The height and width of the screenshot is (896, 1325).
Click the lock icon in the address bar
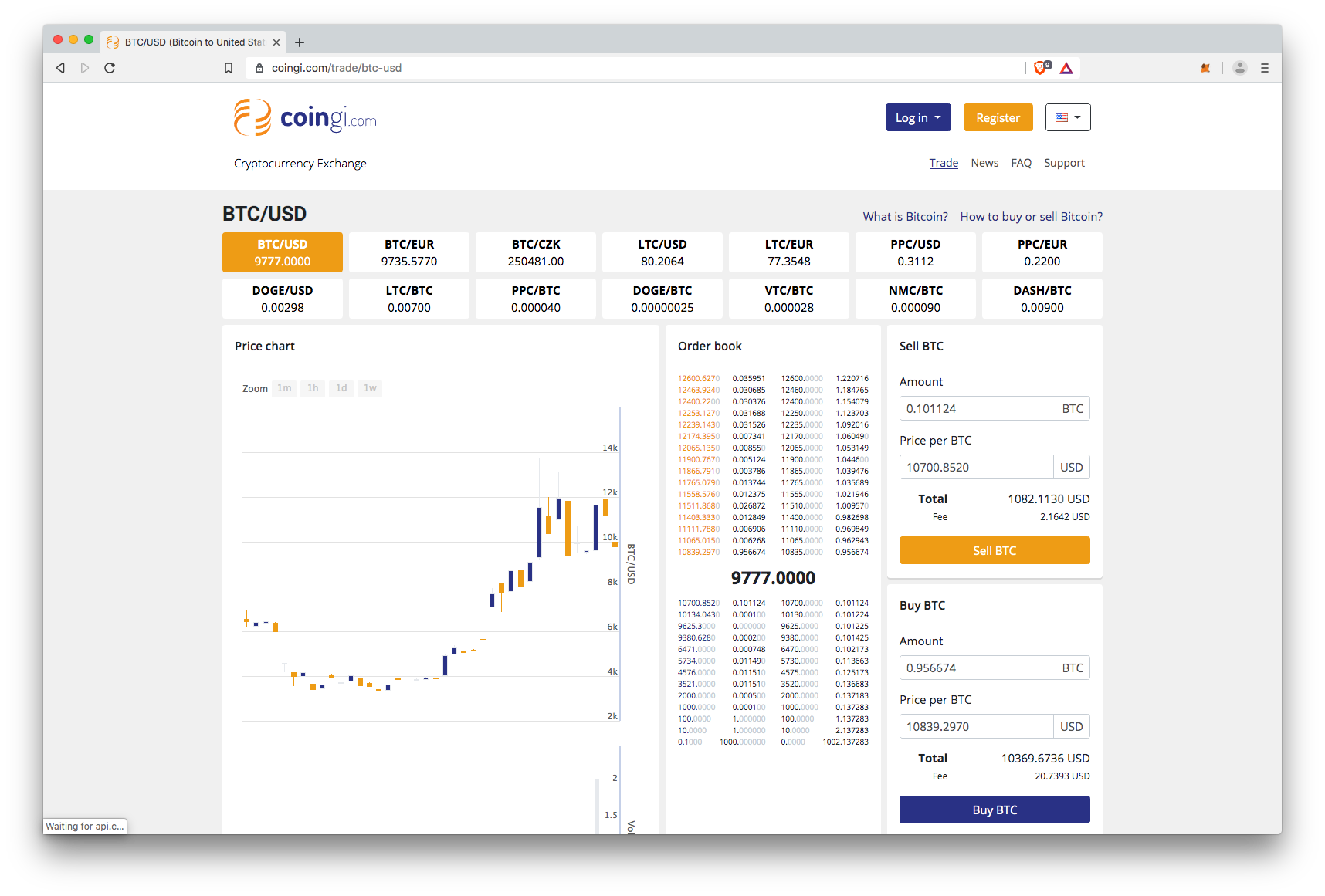coord(259,68)
